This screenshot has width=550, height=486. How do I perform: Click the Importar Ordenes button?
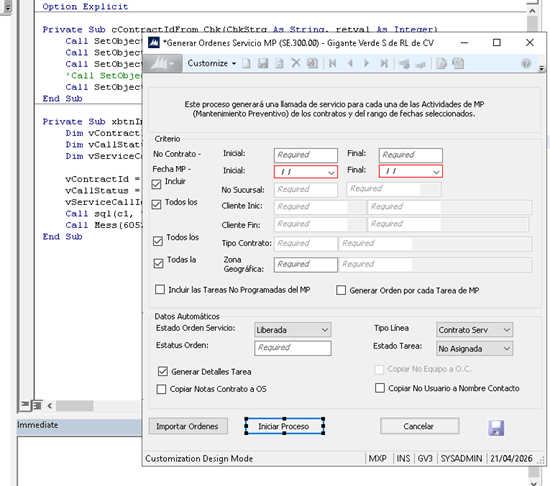(x=188, y=426)
